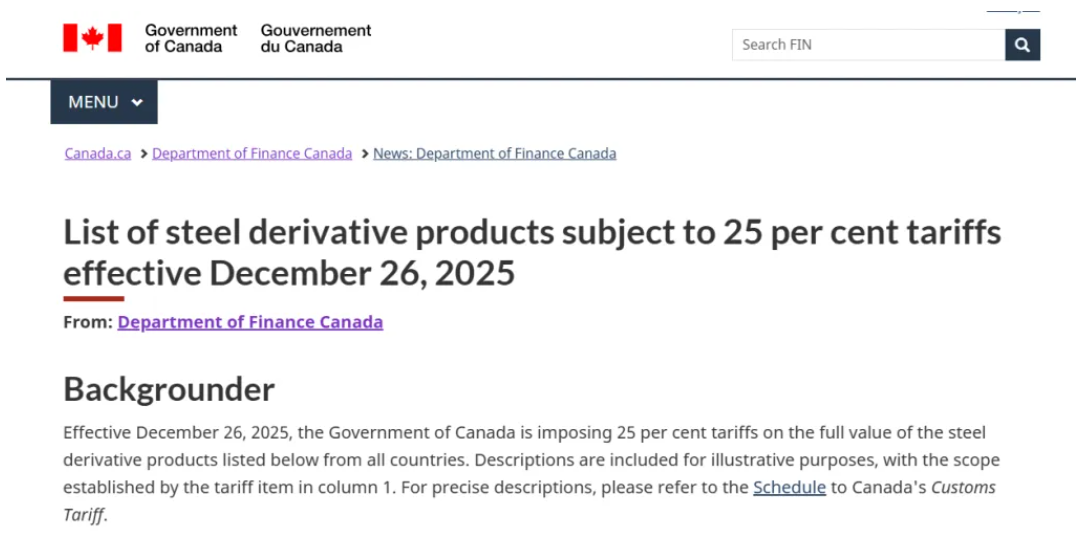Click the red underline below page title
This screenshot has width=1076, height=552.
[93, 298]
